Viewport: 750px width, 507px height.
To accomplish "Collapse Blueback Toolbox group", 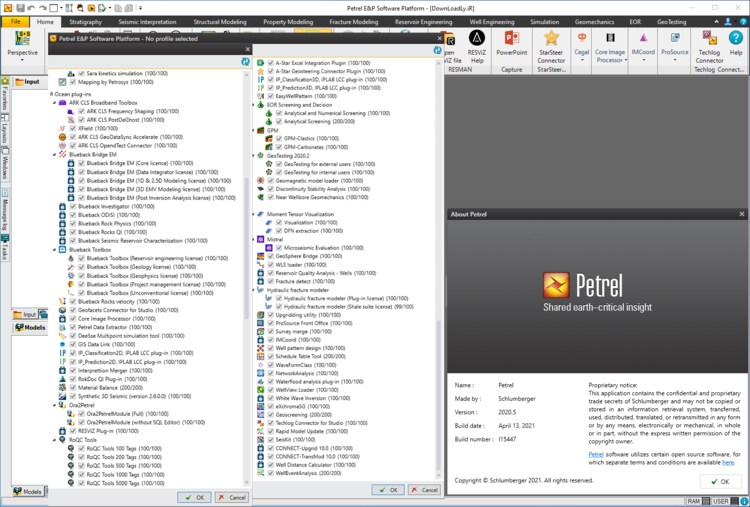I will (55, 250).
